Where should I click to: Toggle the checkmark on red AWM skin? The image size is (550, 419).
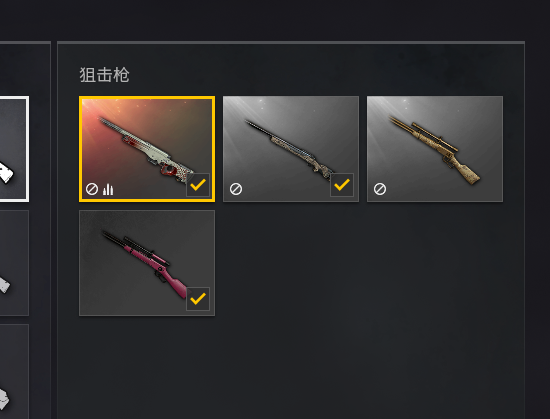point(198,185)
